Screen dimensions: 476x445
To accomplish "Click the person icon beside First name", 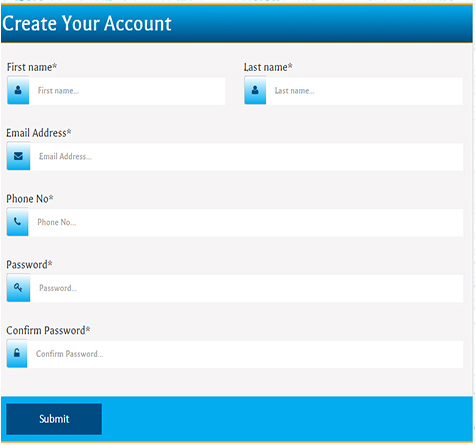I will 18,90.
